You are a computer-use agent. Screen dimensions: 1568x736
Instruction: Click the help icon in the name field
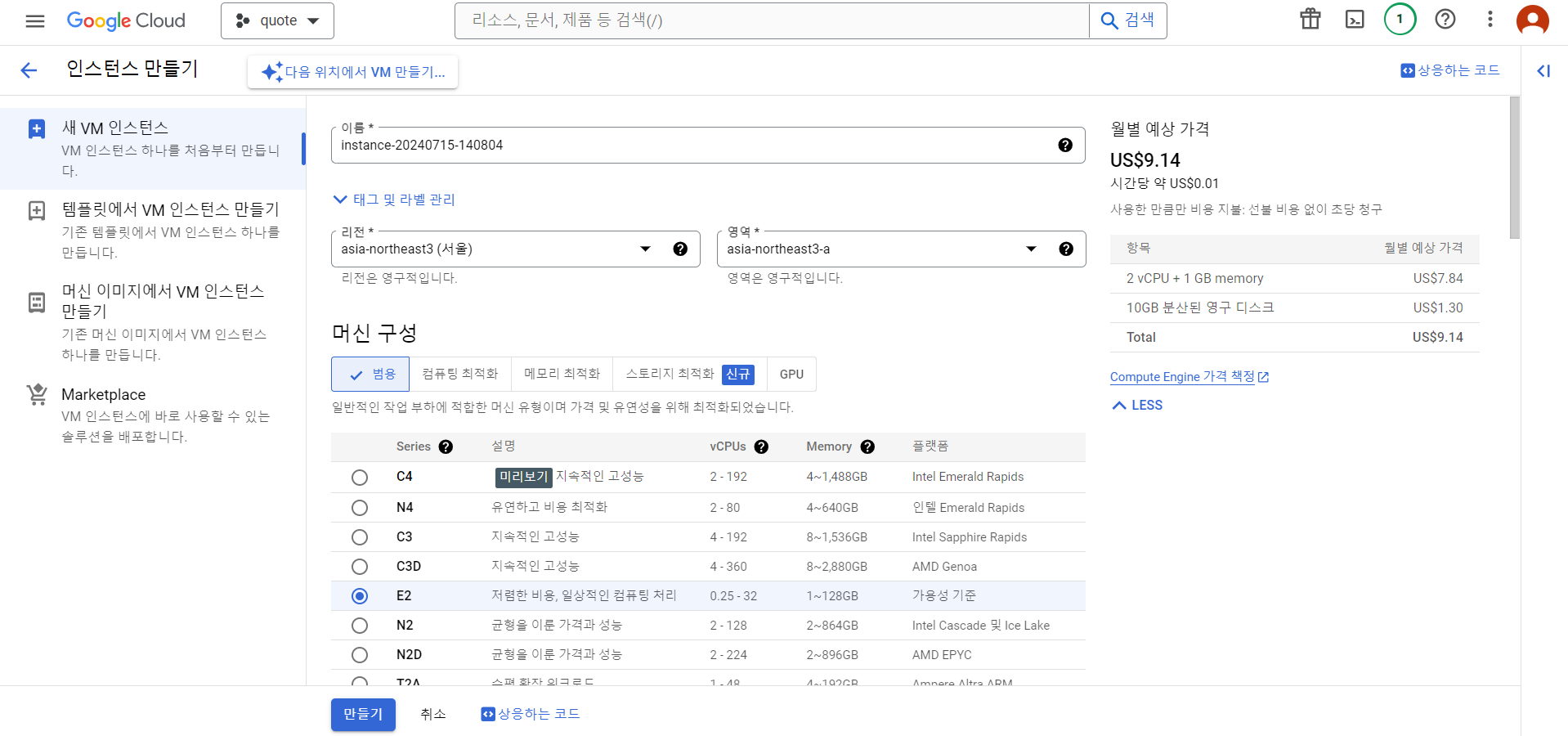[1065, 145]
